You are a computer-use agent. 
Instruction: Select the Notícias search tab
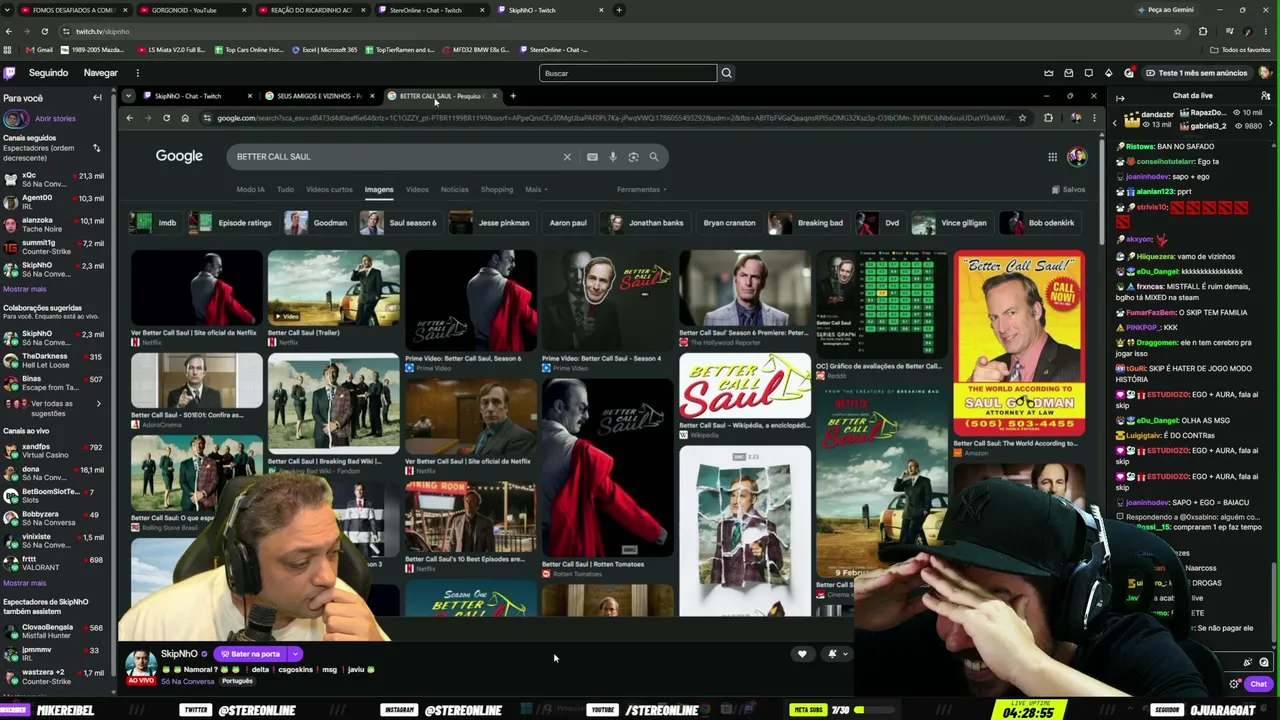(454, 190)
